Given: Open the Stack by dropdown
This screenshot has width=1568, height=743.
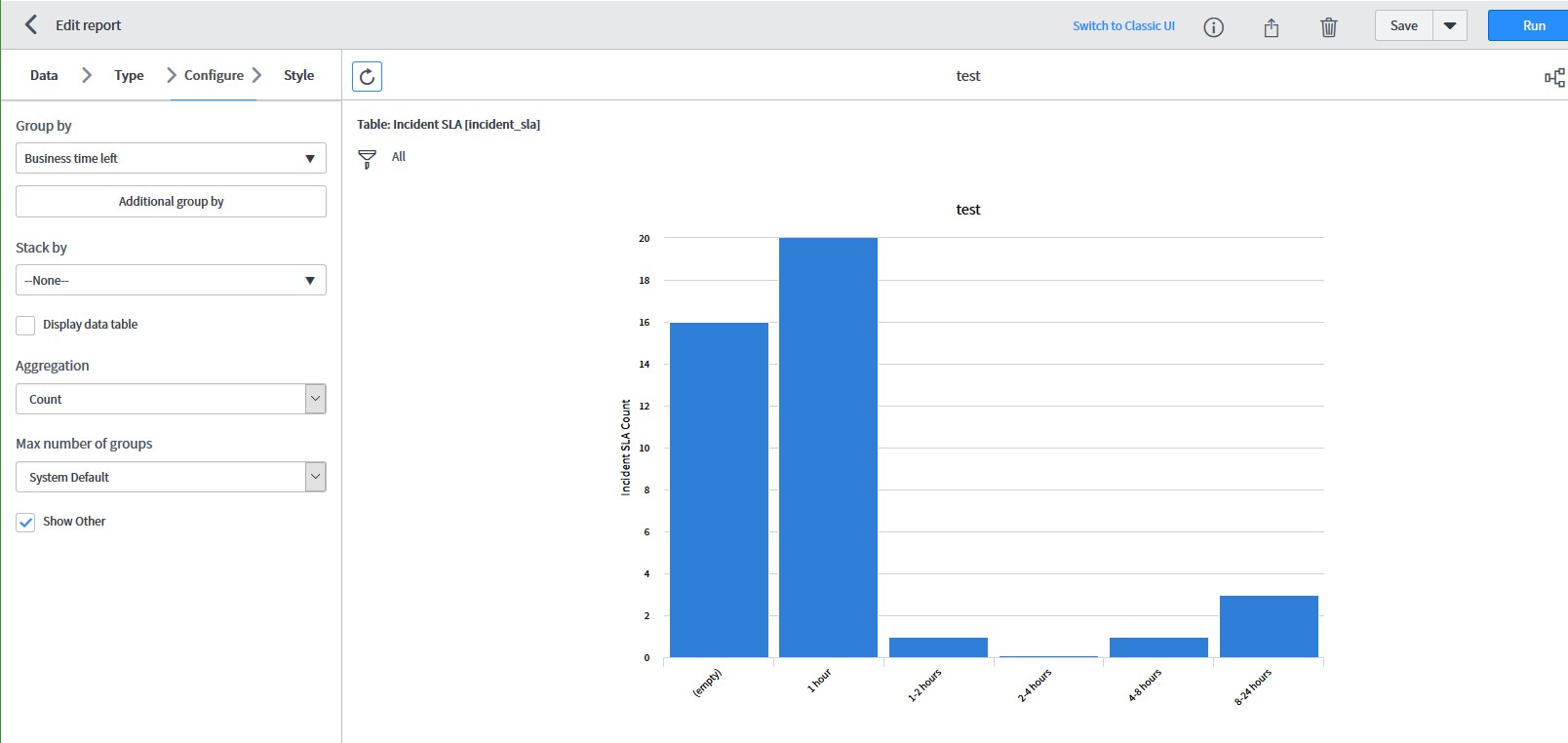Looking at the screenshot, I should coord(171,281).
